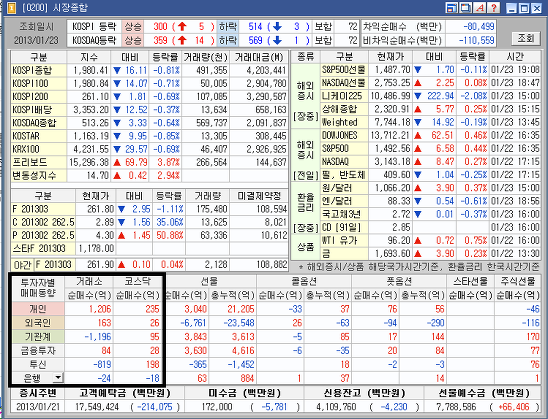Click the 외국인 선물 value -6,761
Image resolution: width=548 pixels, height=419 pixels.
(x=194, y=323)
